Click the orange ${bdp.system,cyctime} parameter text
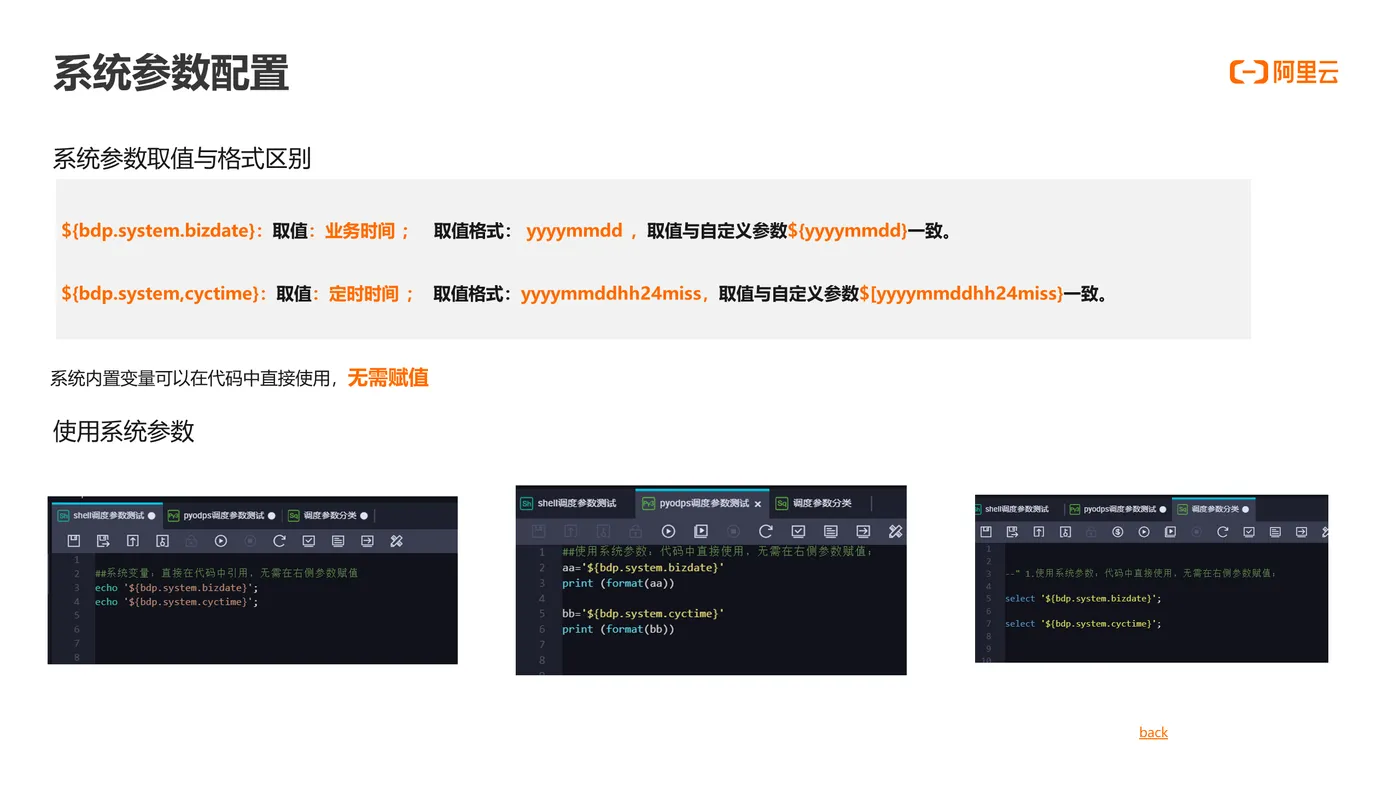Image resolution: width=1400 pixels, height=788 pixels. coord(163,294)
